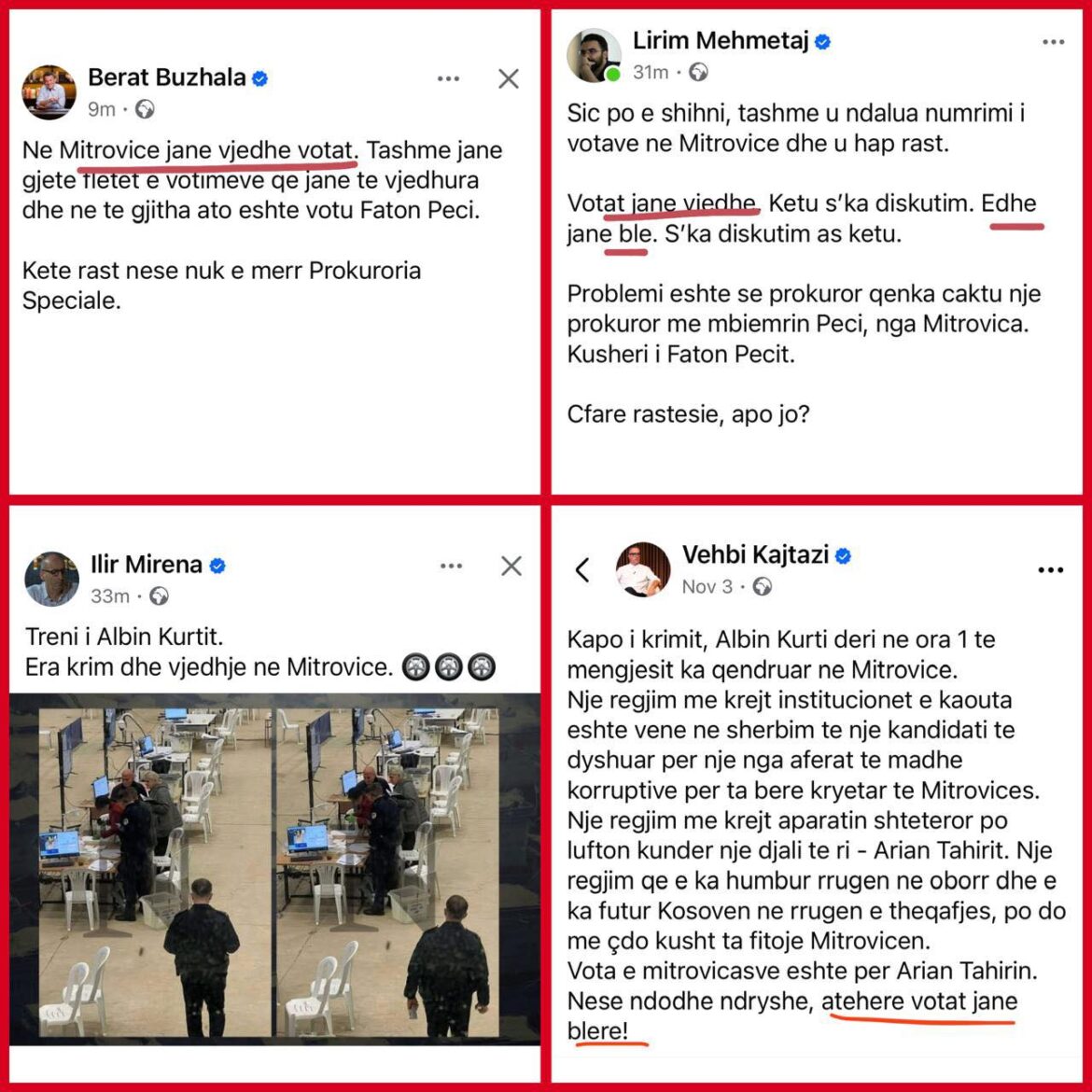Open Ilir Mirena's profile picture

point(51,579)
